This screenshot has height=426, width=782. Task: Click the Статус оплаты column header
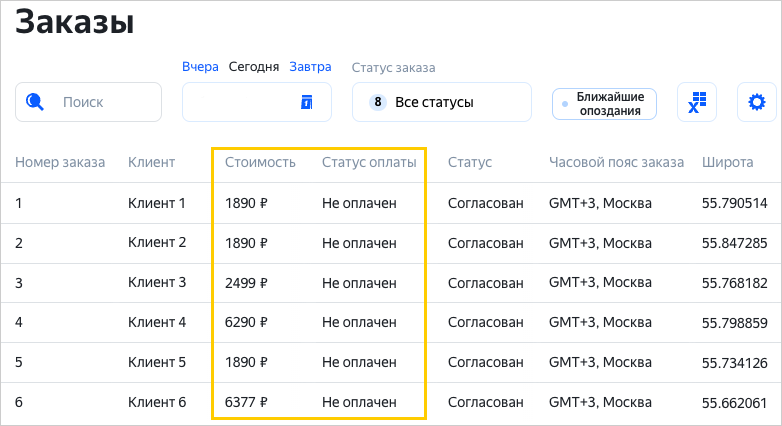click(x=369, y=162)
